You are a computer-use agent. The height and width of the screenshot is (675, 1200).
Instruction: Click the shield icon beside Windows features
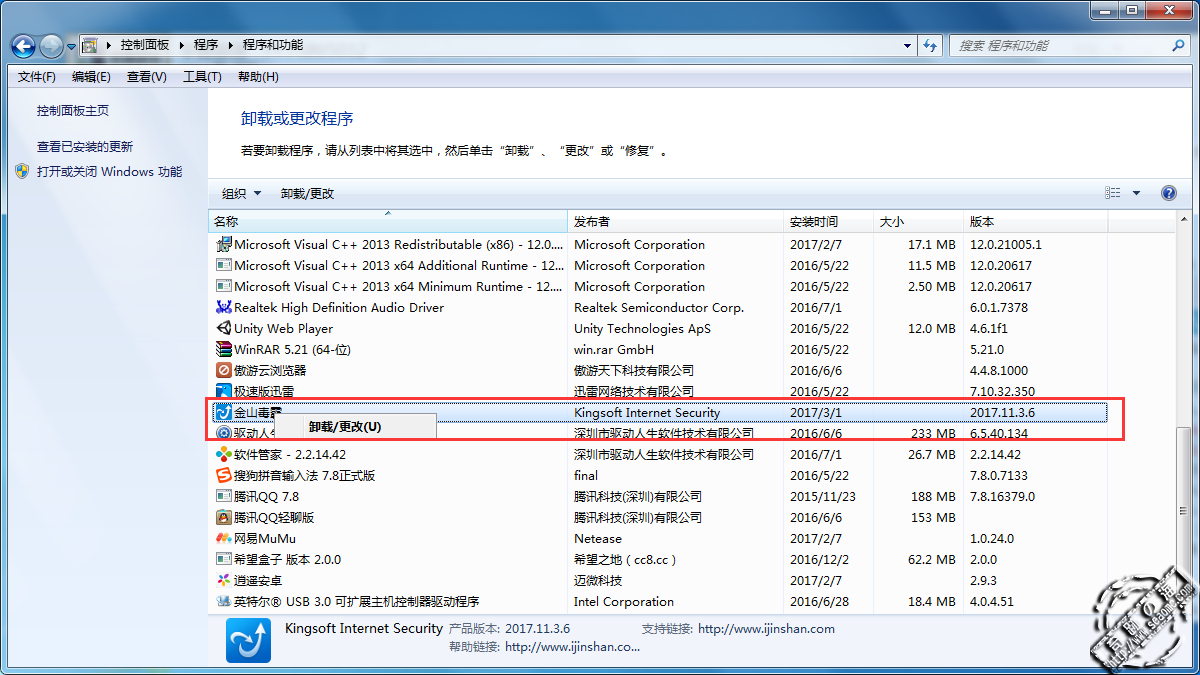click(x=23, y=171)
